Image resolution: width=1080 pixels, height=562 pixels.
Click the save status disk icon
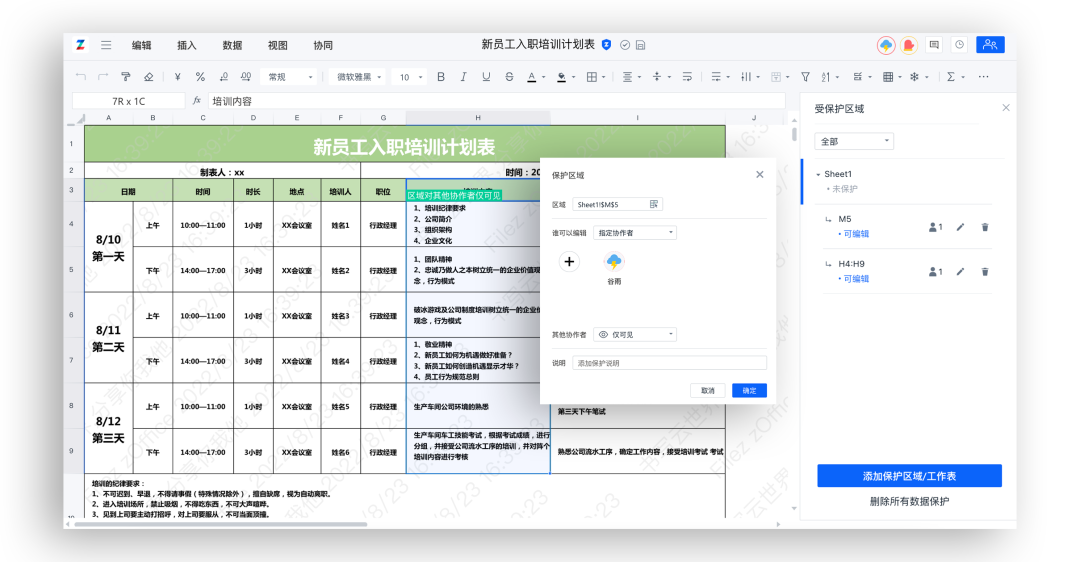click(641, 45)
